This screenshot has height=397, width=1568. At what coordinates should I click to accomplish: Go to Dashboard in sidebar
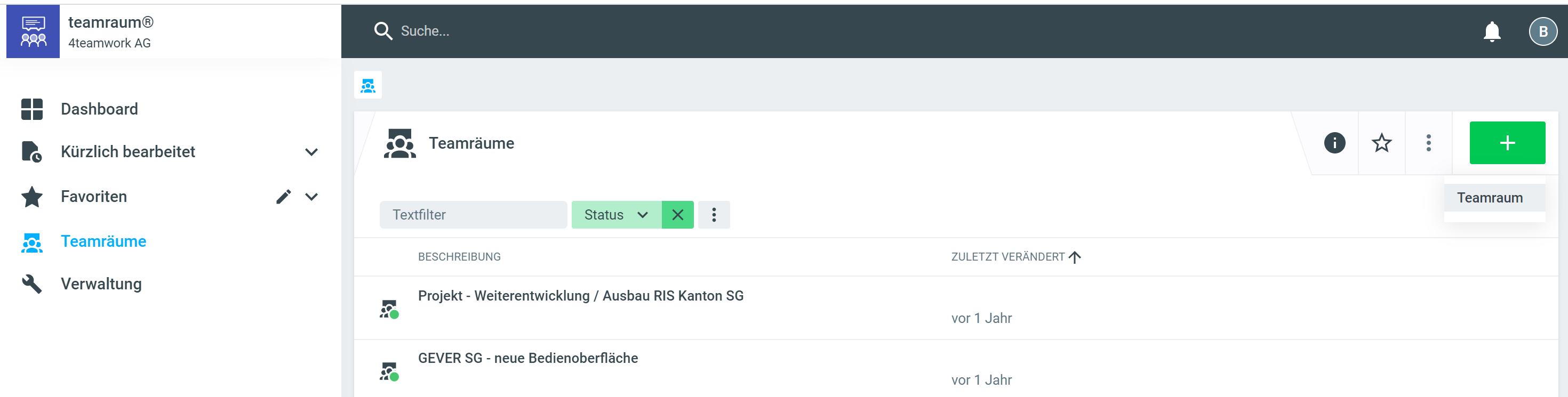tap(99, 109)
